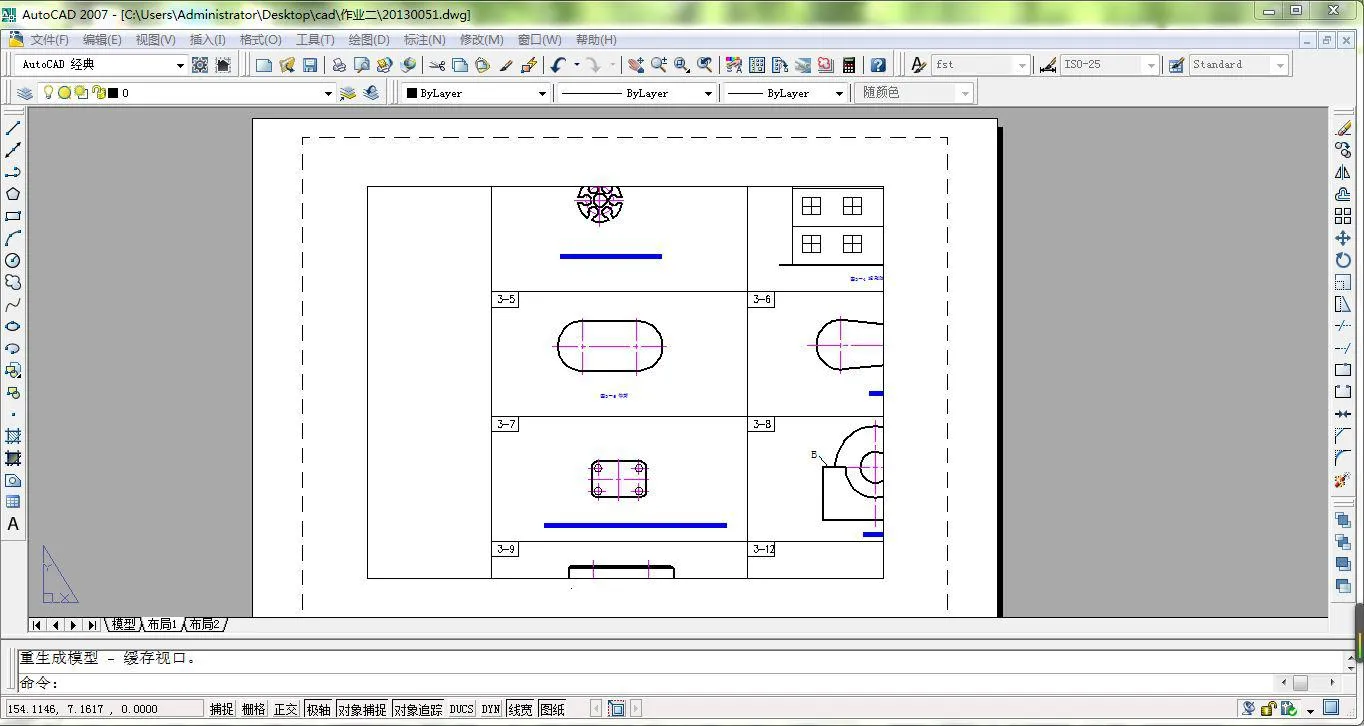1364x726 pixels.
Task: Toggle 线宽 lineweight display
Action: point(520,709)
